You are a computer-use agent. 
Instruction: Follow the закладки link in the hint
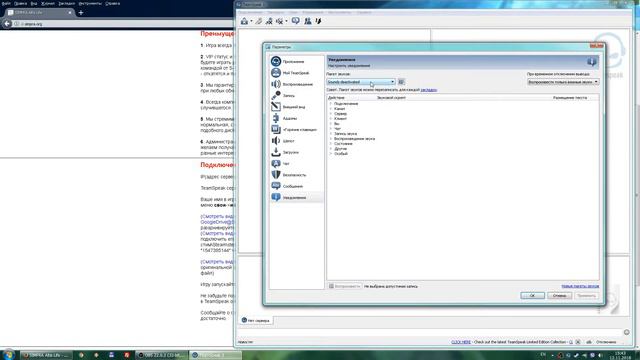pyautogui.click(x=429, y=90)
